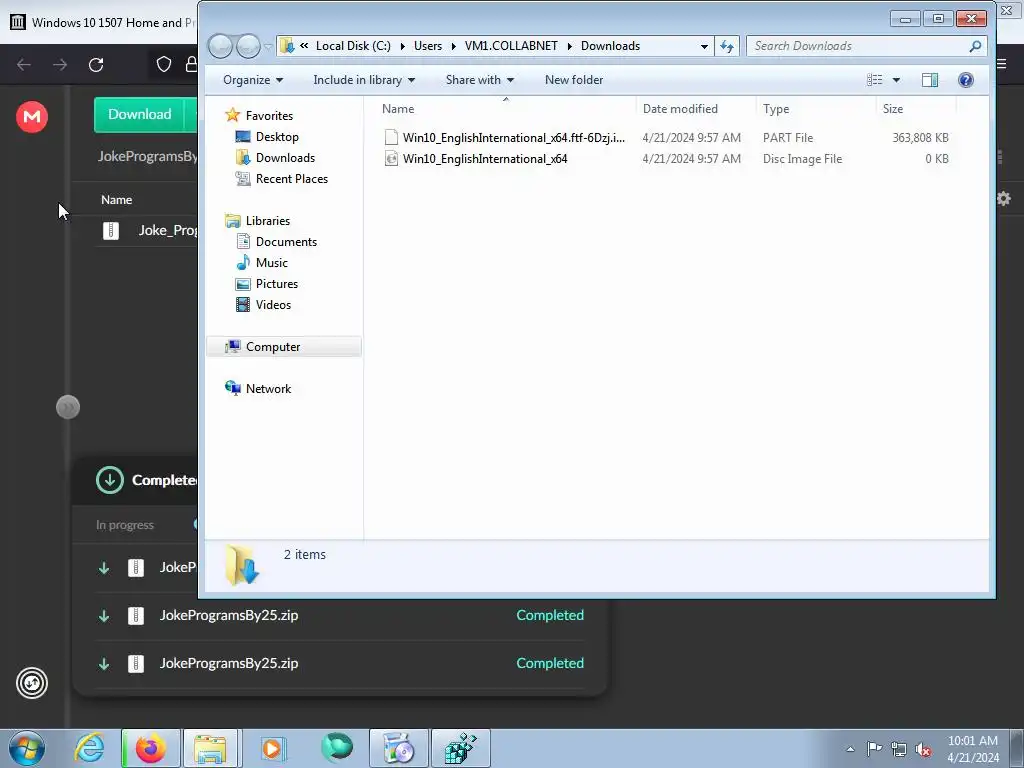Select Desktop under Favorites
The image size is (1024, 768).
[x=277, y=136]
